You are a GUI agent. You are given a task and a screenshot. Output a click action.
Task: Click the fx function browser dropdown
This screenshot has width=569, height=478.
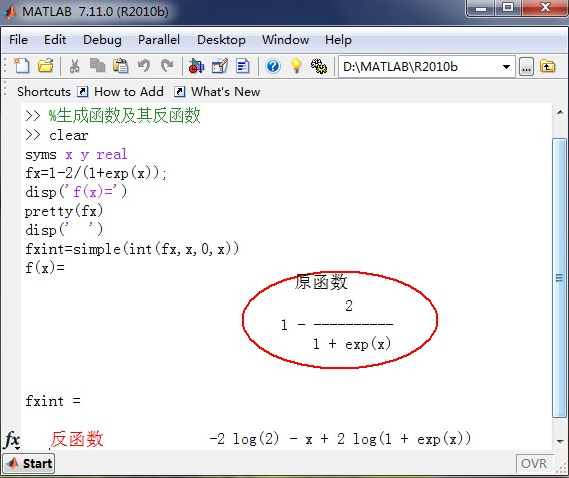point(12,440)
